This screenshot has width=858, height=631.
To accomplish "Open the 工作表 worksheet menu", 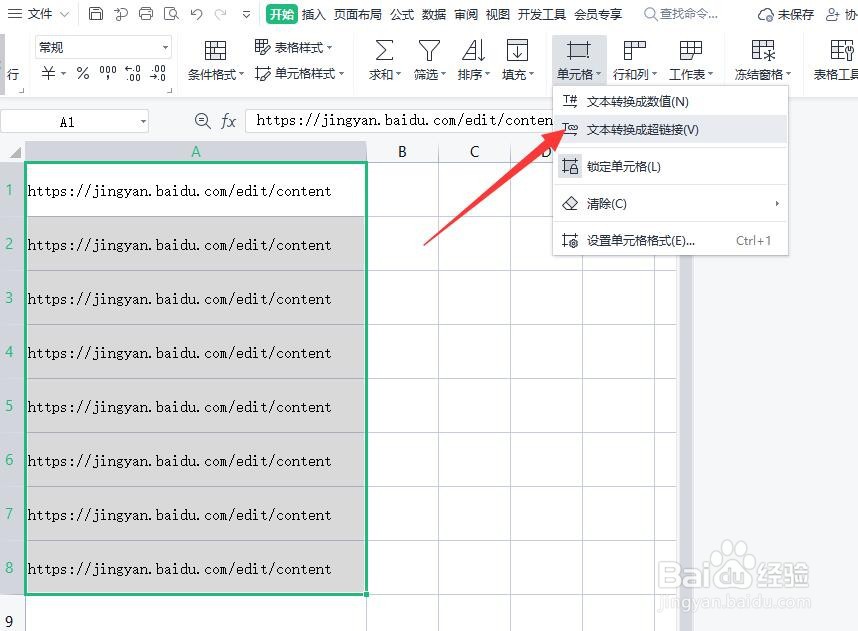I will click(x=691, y=60).
